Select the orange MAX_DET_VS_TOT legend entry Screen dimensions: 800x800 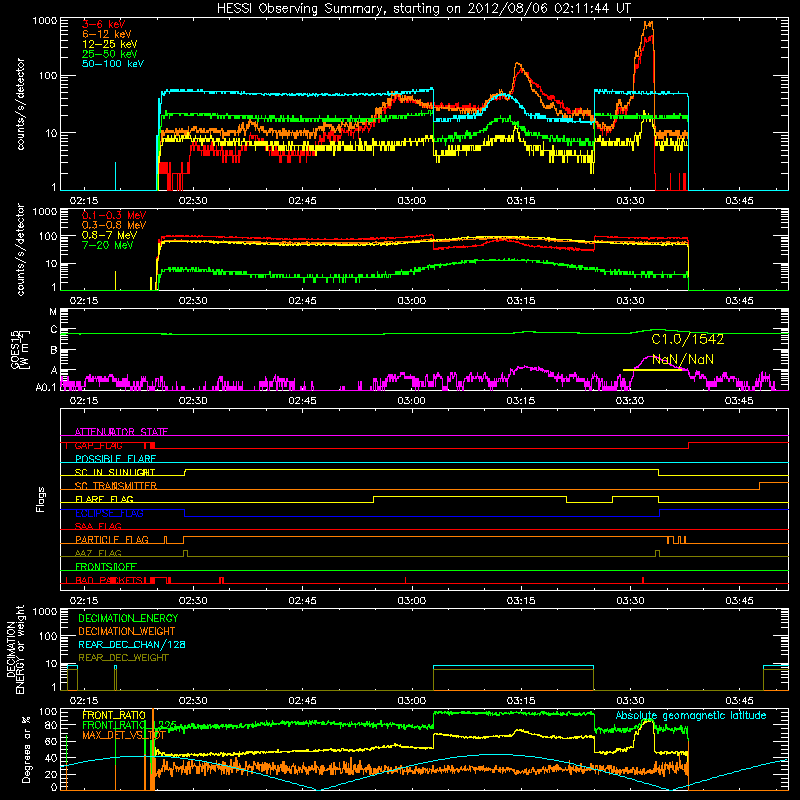pyautogui.click(x=123, y=735)
